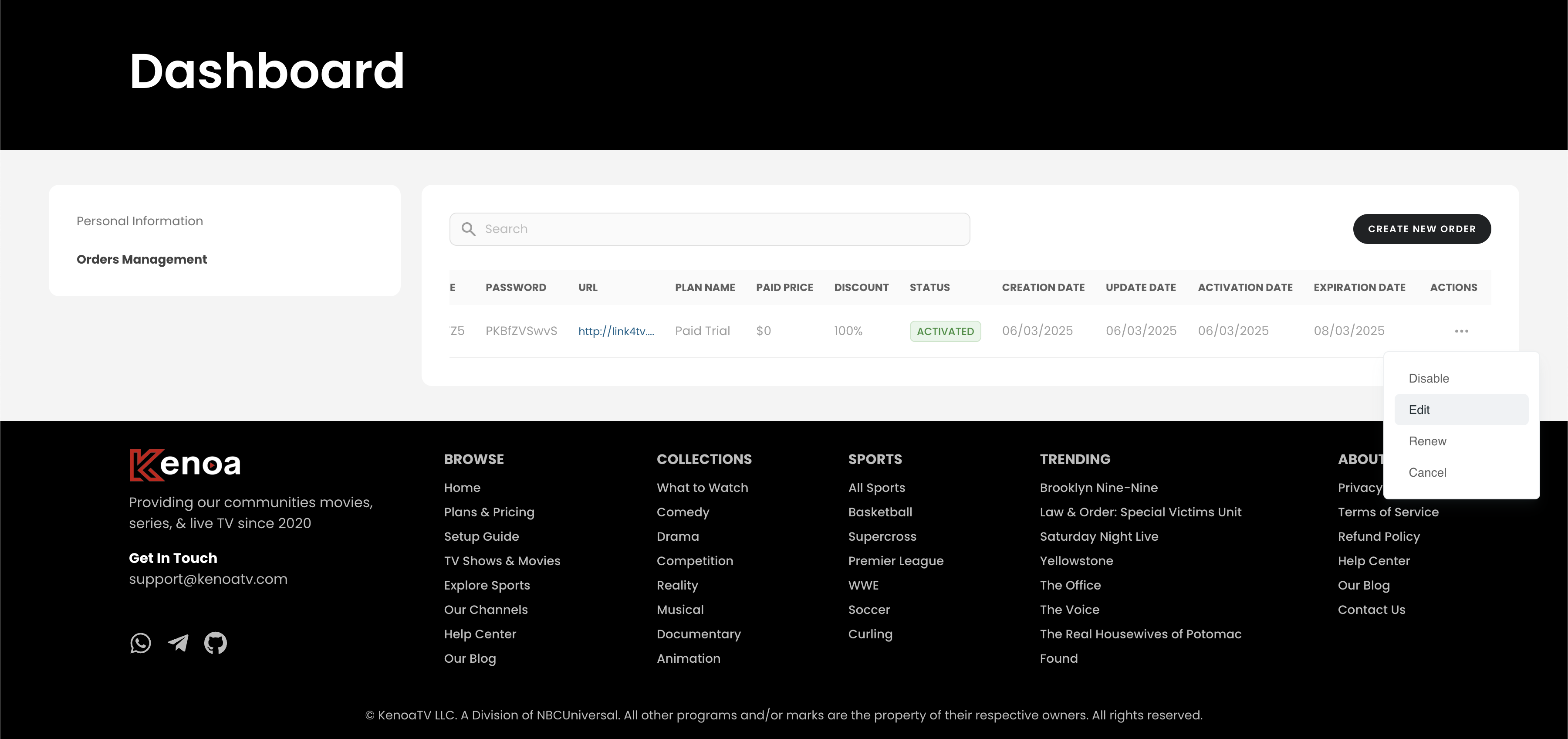Click the search magnifier icon

[x=468, y=229]
